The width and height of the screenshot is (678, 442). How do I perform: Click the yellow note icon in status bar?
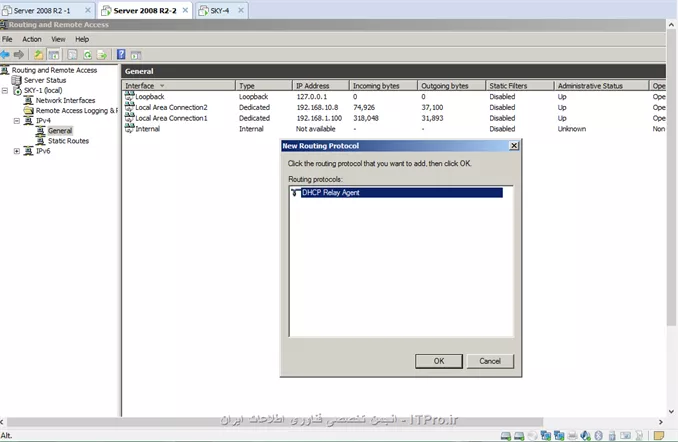[659, 436]
